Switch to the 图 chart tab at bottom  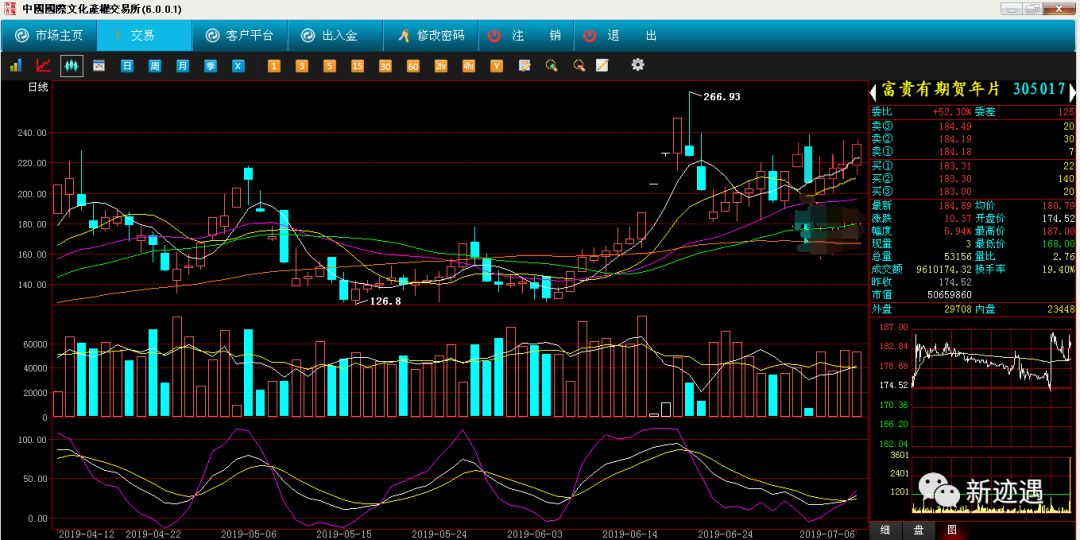click(952, 530)
